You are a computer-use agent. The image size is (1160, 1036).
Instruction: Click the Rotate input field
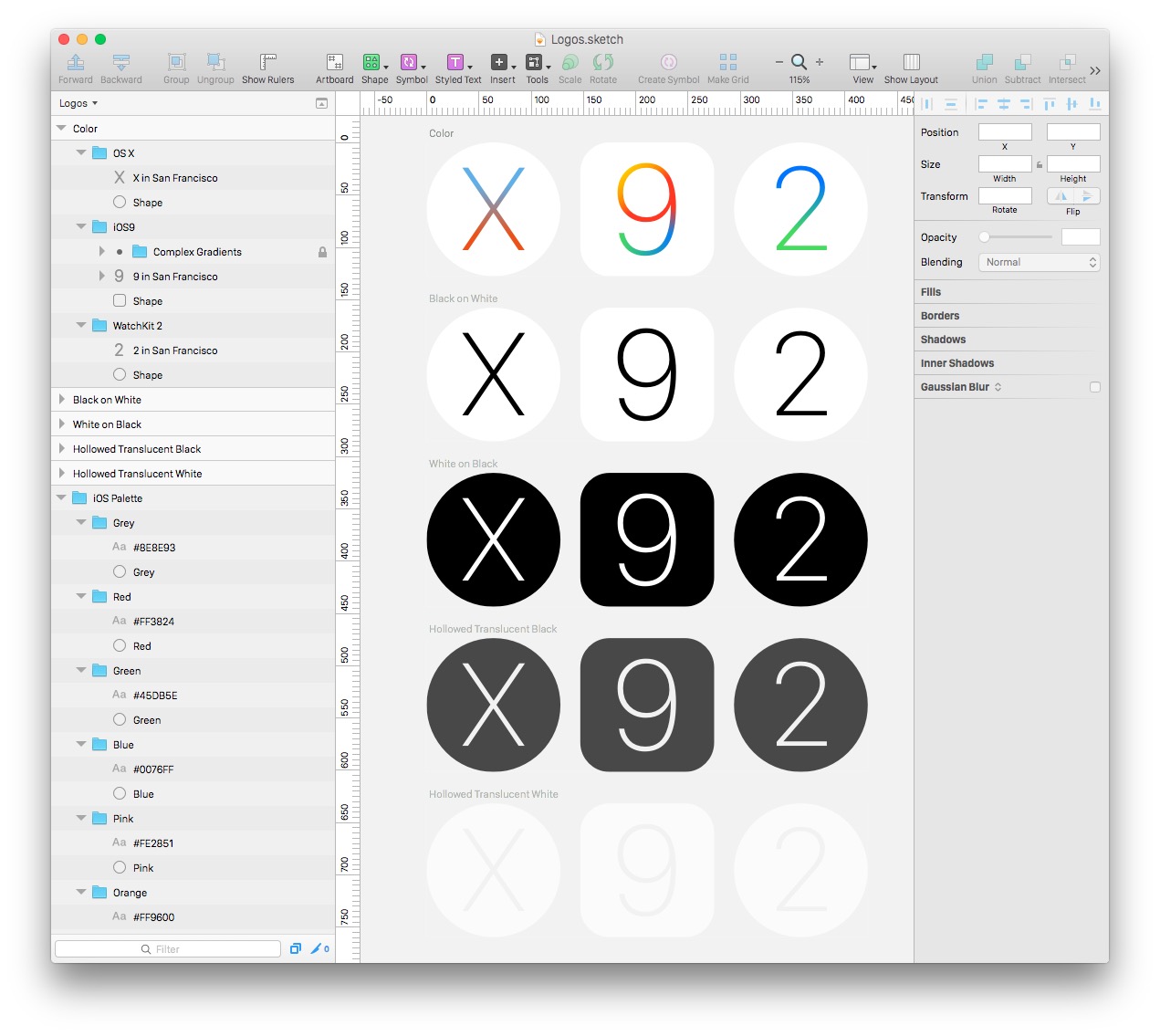1005,196
